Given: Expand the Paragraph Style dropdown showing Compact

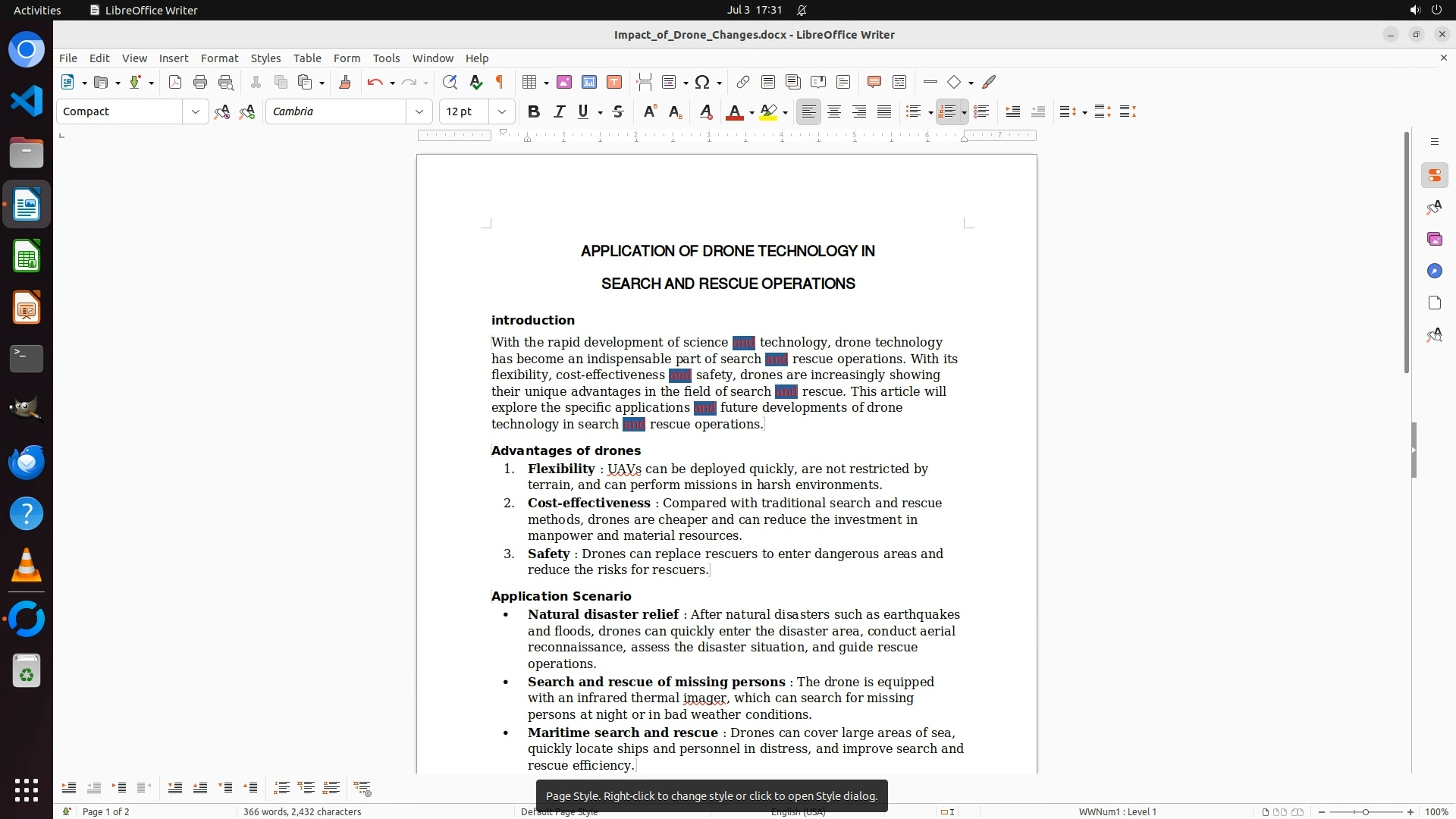Looking at the screenshot, I should 195,112.
